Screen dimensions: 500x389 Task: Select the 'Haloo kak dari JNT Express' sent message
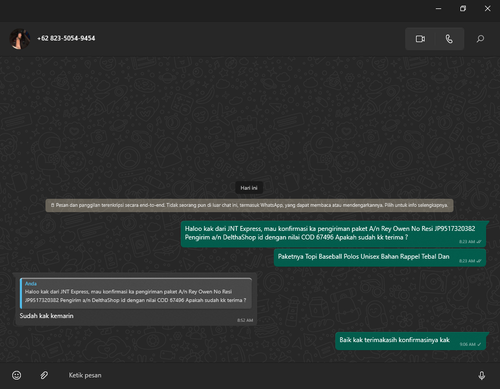[333, 234]
